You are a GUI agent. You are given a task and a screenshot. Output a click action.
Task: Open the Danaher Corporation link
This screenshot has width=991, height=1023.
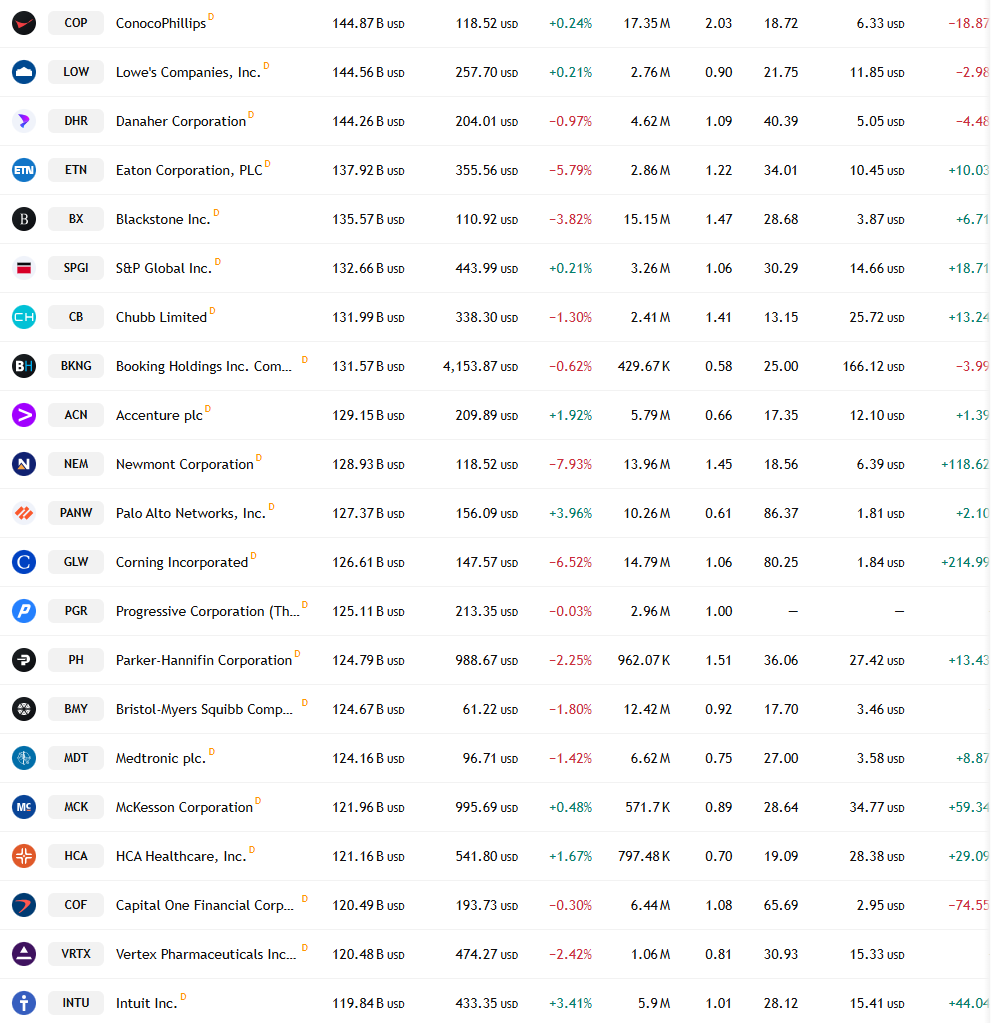click(x=181, y=121)
